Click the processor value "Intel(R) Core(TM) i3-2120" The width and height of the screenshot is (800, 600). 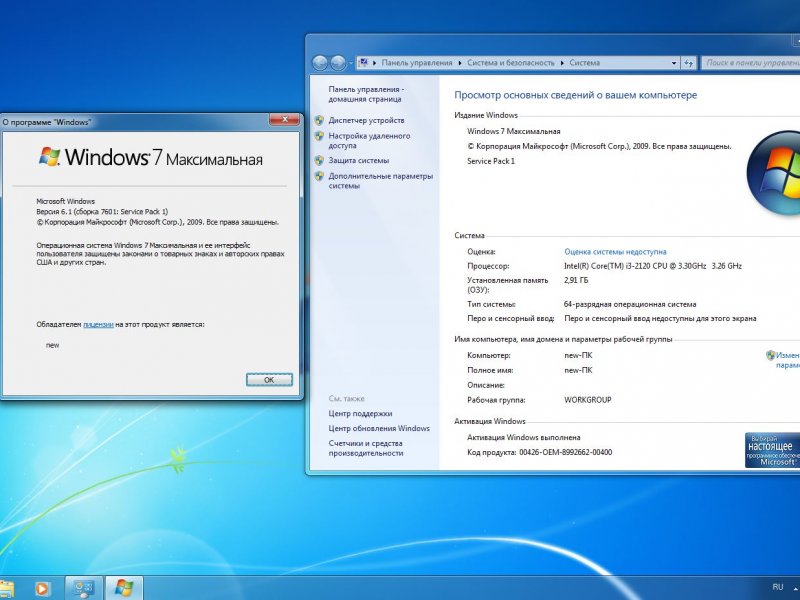click(x=653, y=266)
